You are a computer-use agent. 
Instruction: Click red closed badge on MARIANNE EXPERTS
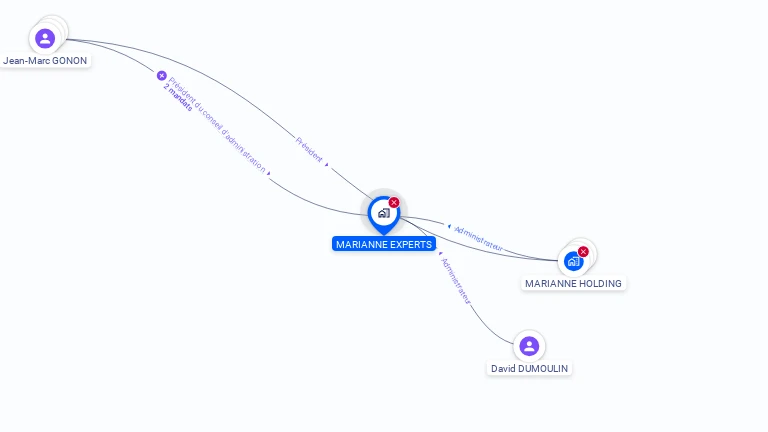[x=394, y=202]
